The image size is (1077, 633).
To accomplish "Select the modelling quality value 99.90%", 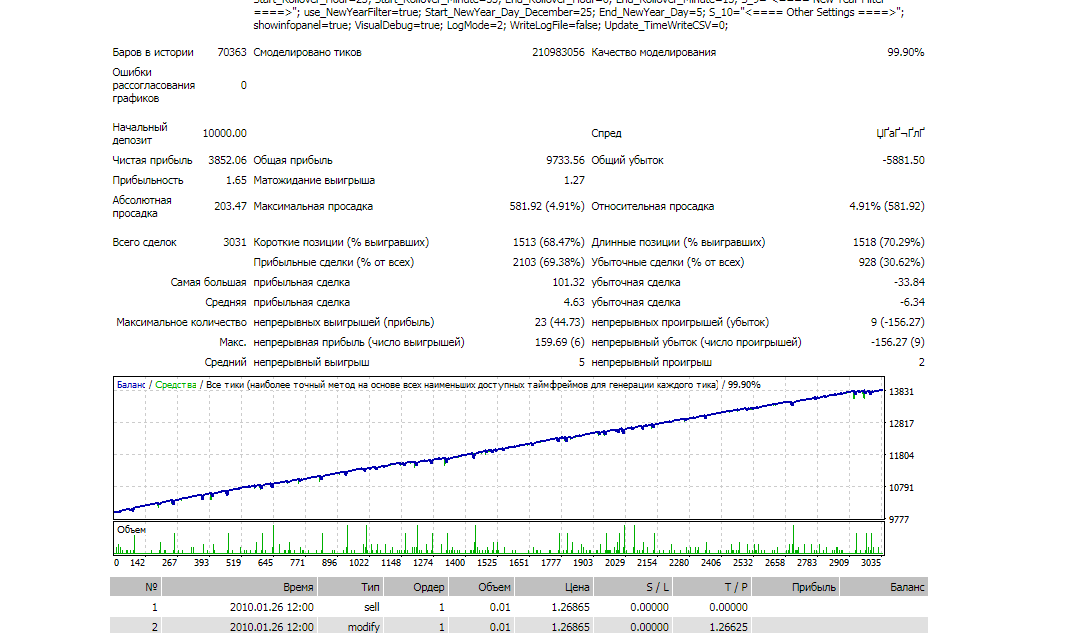I will coord(905,52).
